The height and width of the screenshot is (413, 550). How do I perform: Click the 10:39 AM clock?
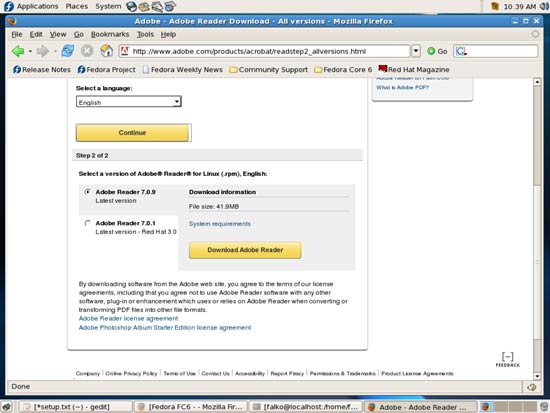[x=519, y=6]
